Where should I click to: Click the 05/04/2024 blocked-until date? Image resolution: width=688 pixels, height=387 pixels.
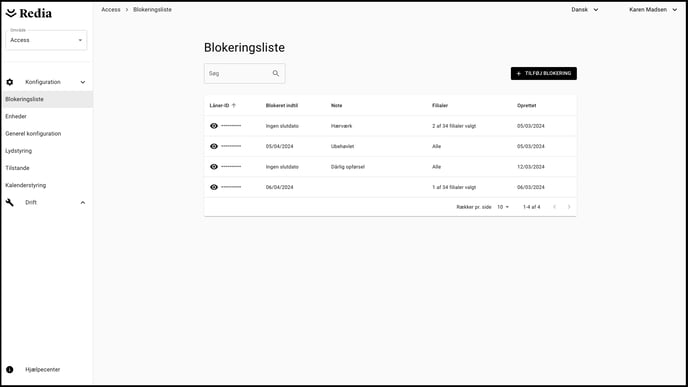pyautogui.click(x=280, y=146)
